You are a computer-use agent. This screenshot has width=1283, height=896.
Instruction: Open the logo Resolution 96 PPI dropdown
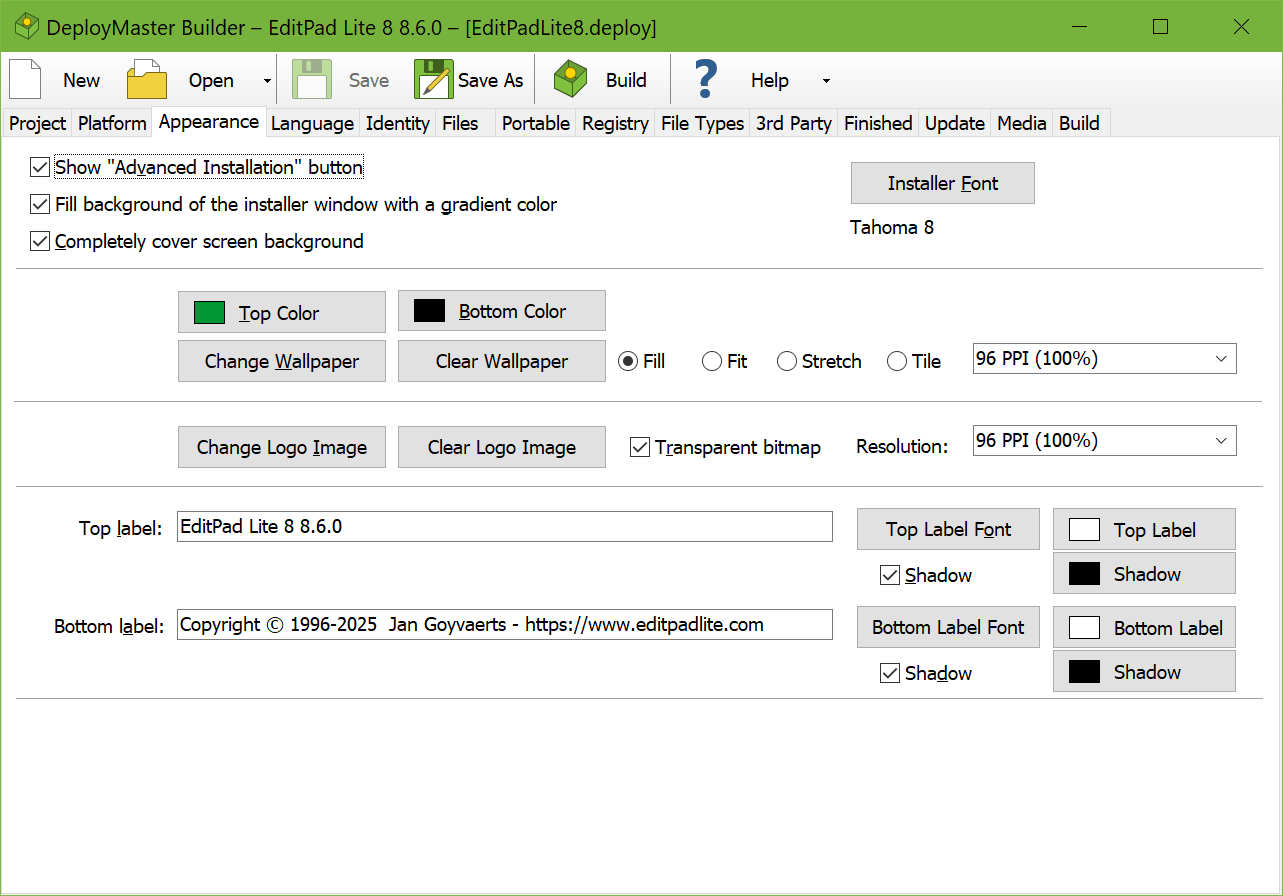tap(1104, 440)
